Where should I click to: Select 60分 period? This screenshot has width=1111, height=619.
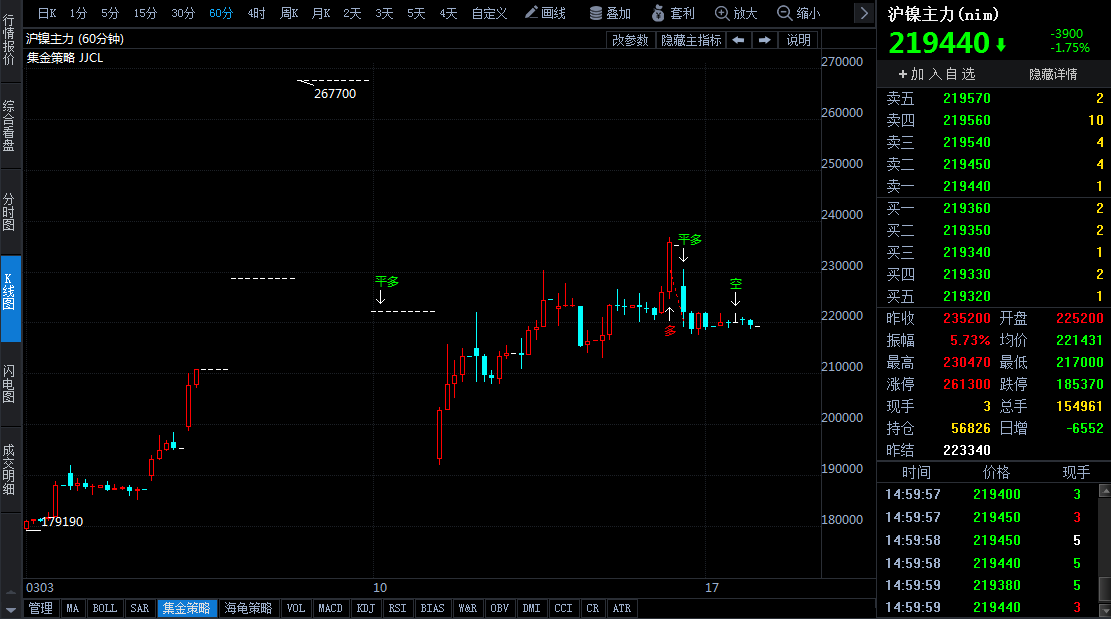click(x=221, y=13)
